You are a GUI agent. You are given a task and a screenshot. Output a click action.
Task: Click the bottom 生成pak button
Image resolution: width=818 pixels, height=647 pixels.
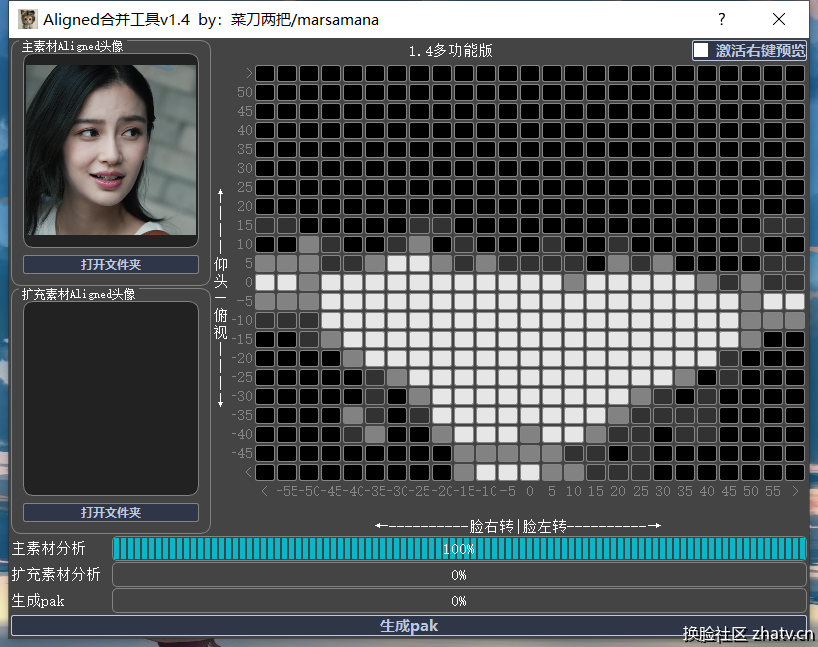(x=408, y=626)
